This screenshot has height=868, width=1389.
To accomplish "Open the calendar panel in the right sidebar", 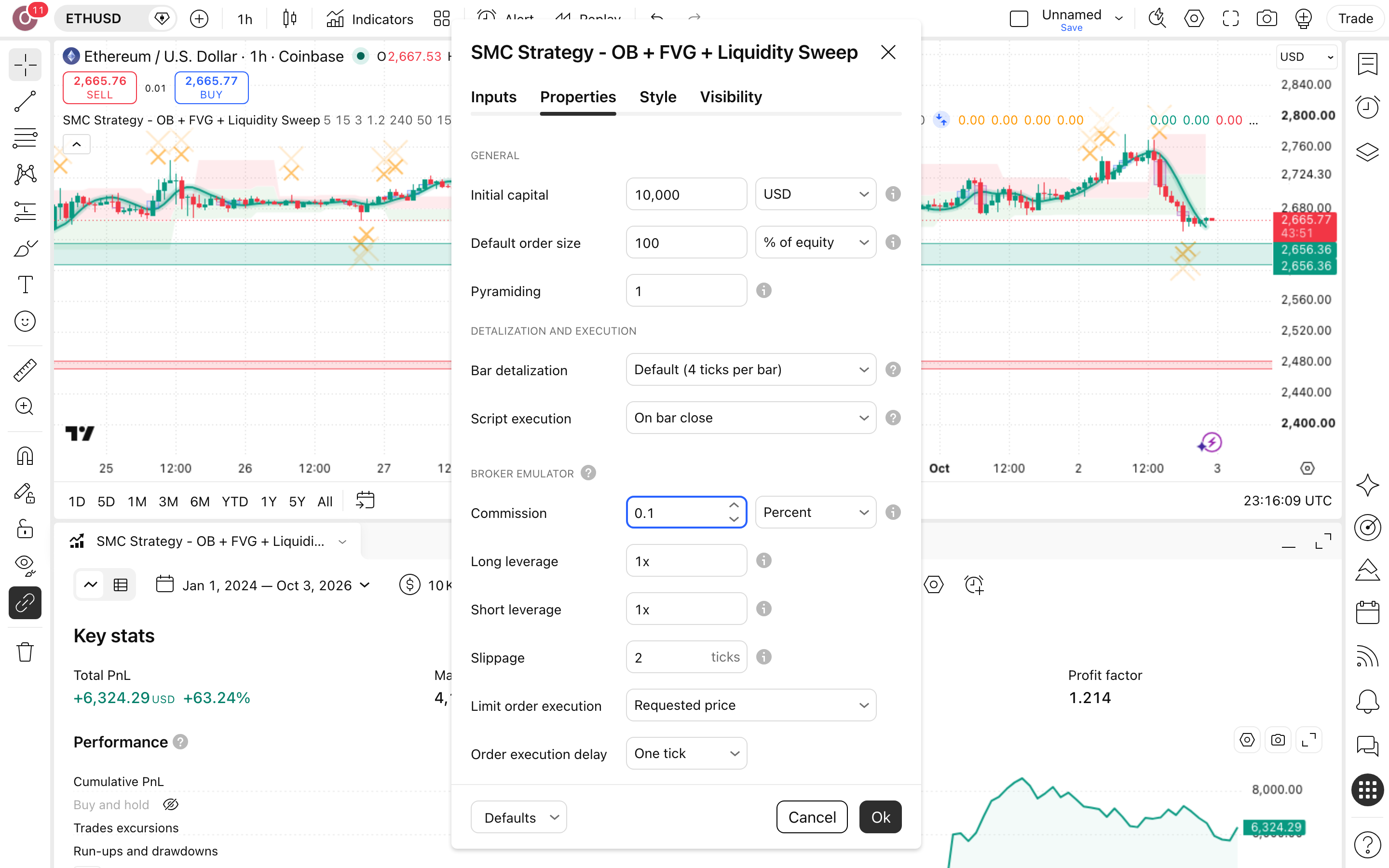I will [1367, 612].
